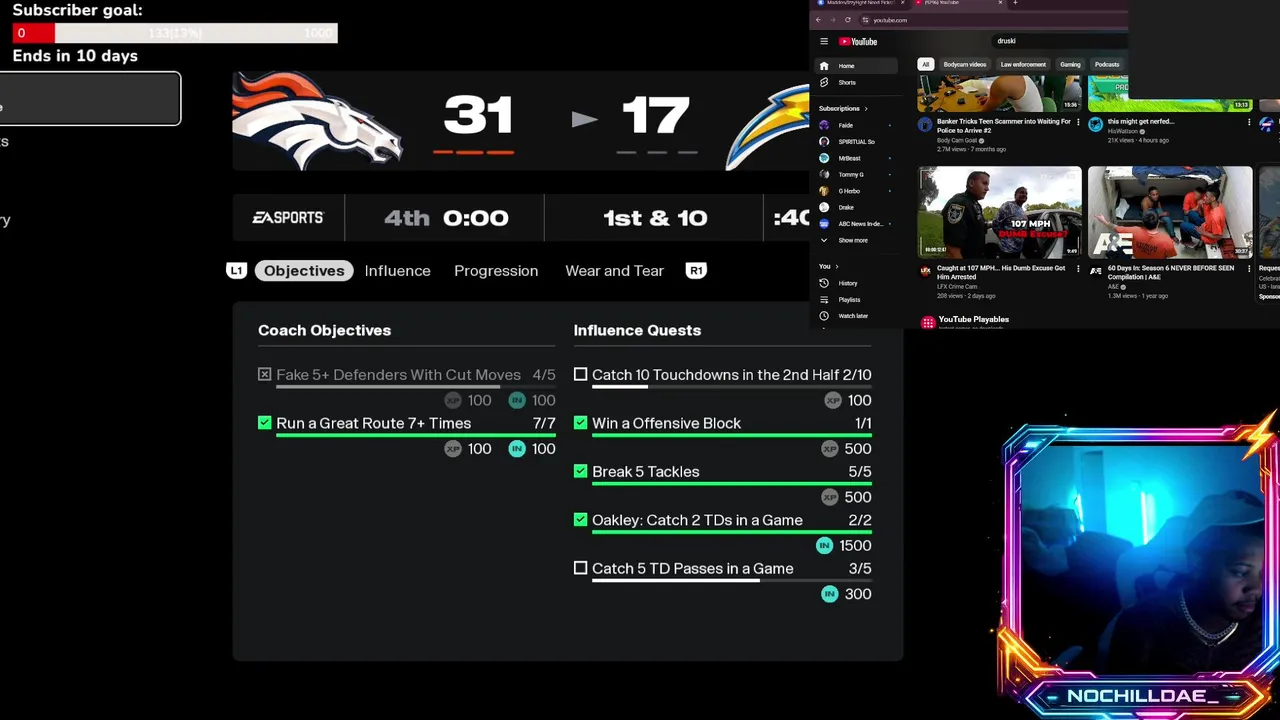
Task: Toggle Win a Offensive Block checkbox
Action: click(580, 423)
